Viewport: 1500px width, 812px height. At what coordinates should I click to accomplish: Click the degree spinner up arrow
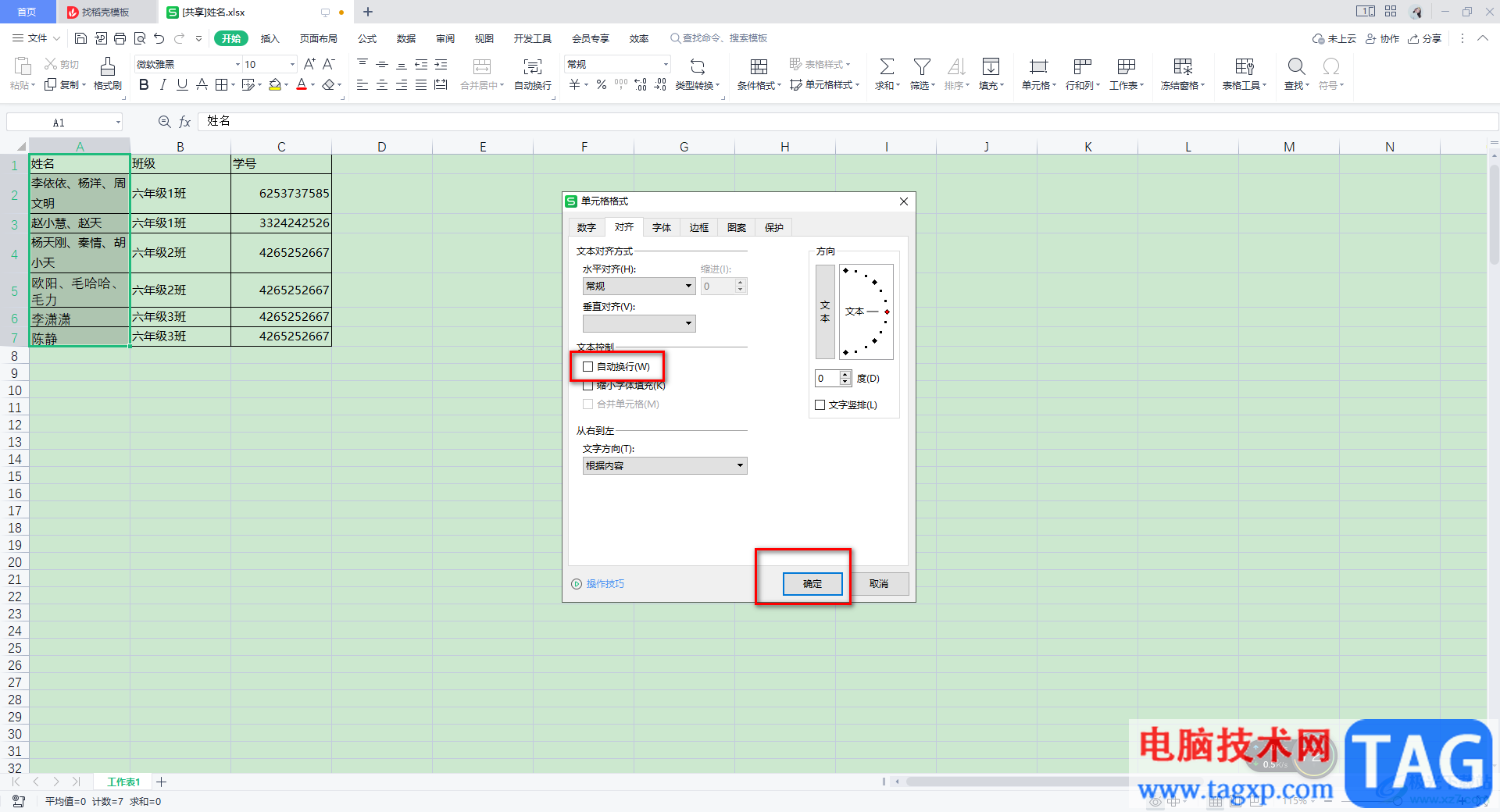pyautogui.click(x=845, y=375)
